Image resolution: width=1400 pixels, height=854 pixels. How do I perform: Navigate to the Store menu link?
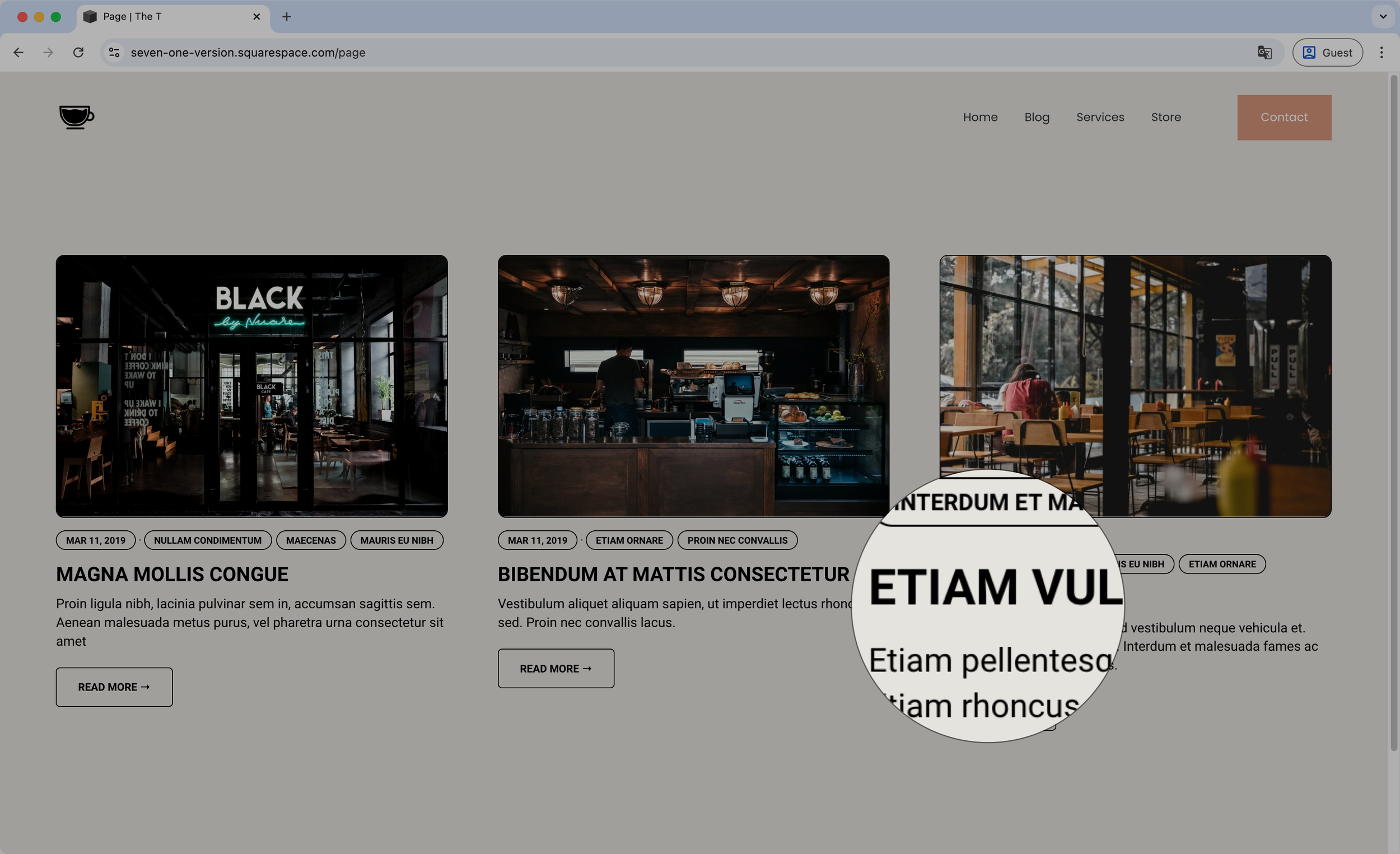tap(1166, 117)
